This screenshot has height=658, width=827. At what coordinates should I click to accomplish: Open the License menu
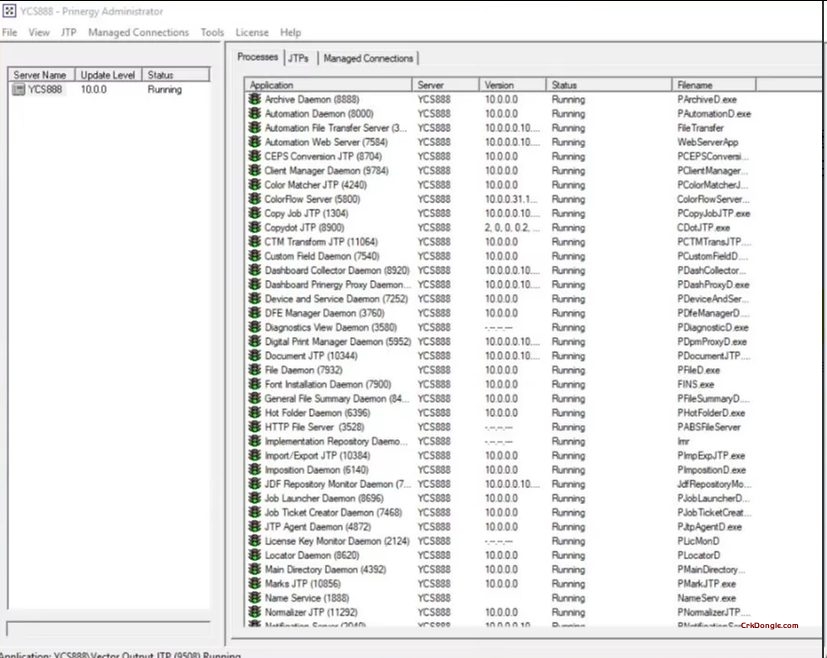[252, 32]
